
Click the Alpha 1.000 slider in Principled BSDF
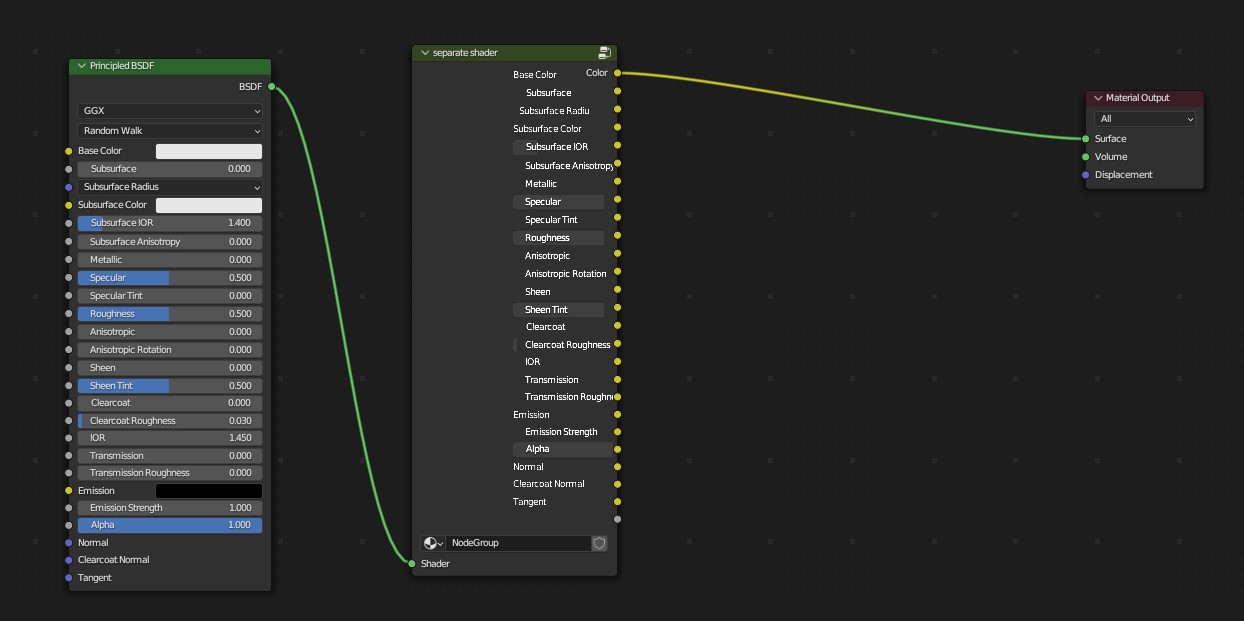170,525
